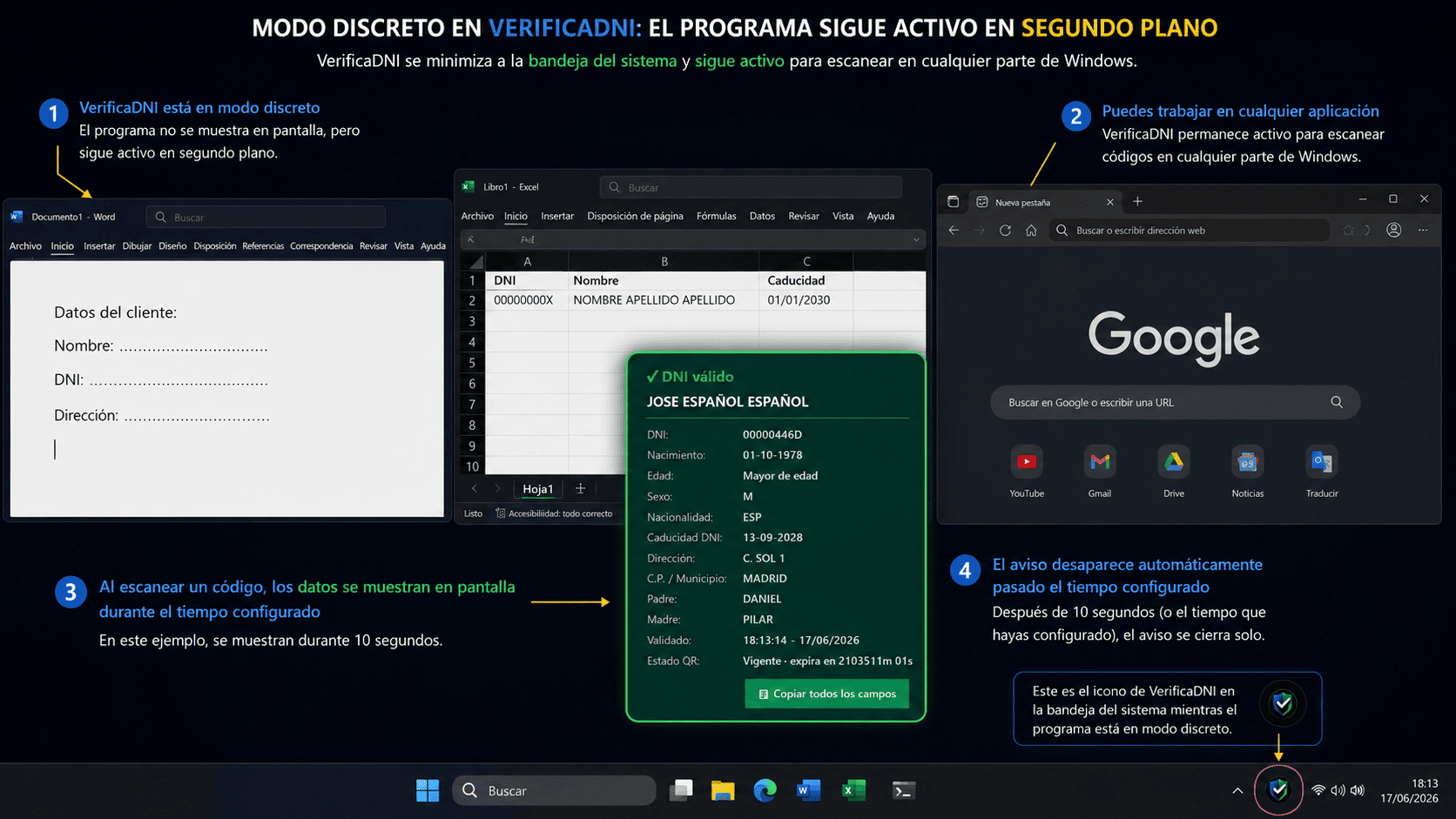
Task: Open the Word icon on the taskbar
Action: (x=808, y=790)
